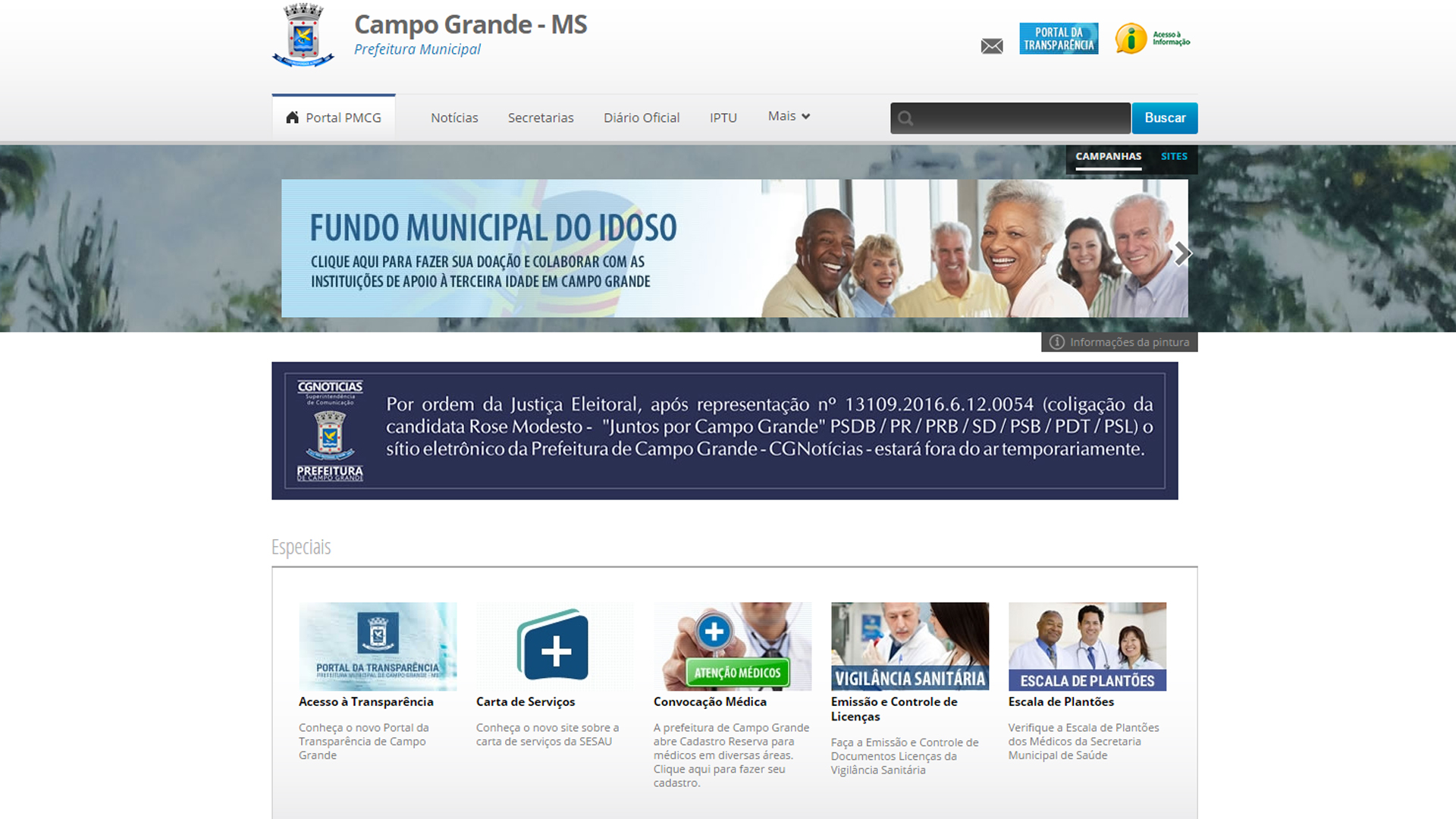The width and height of the screenshot is (1456, 819).
Task: Expand the Mais dropdown menu
Action: pos(789,116)
